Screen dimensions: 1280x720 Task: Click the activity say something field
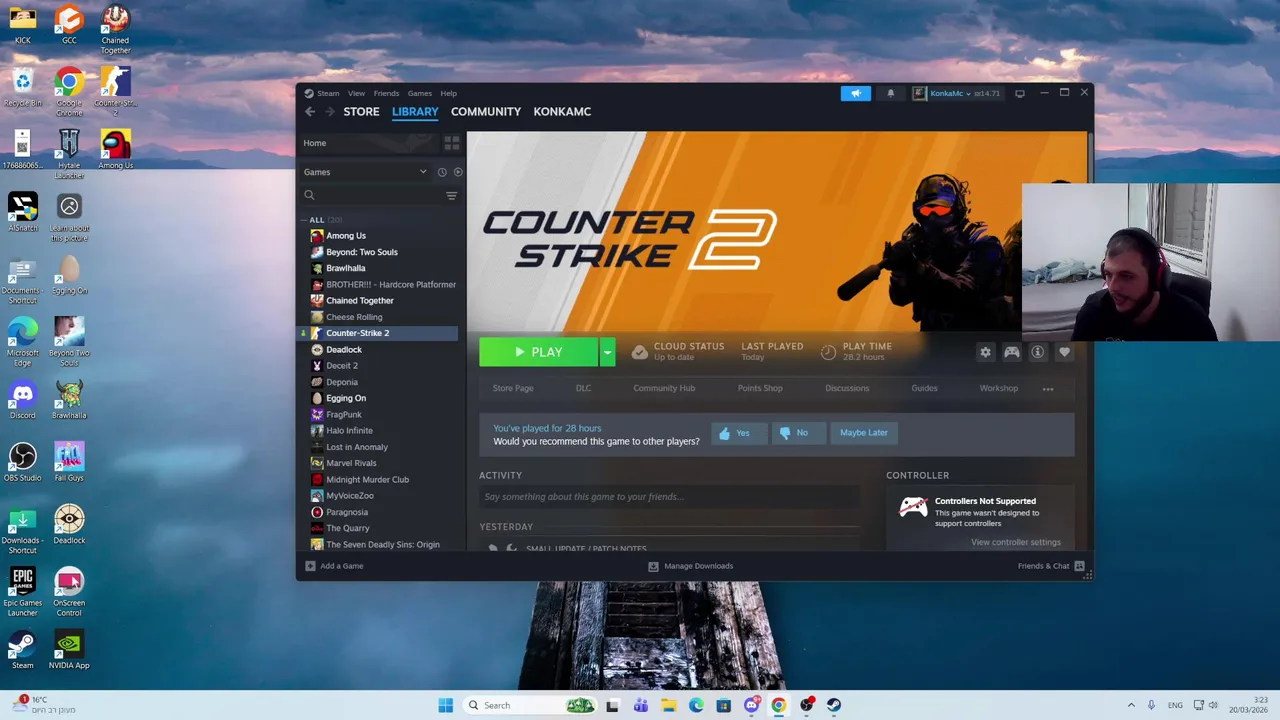669,497
